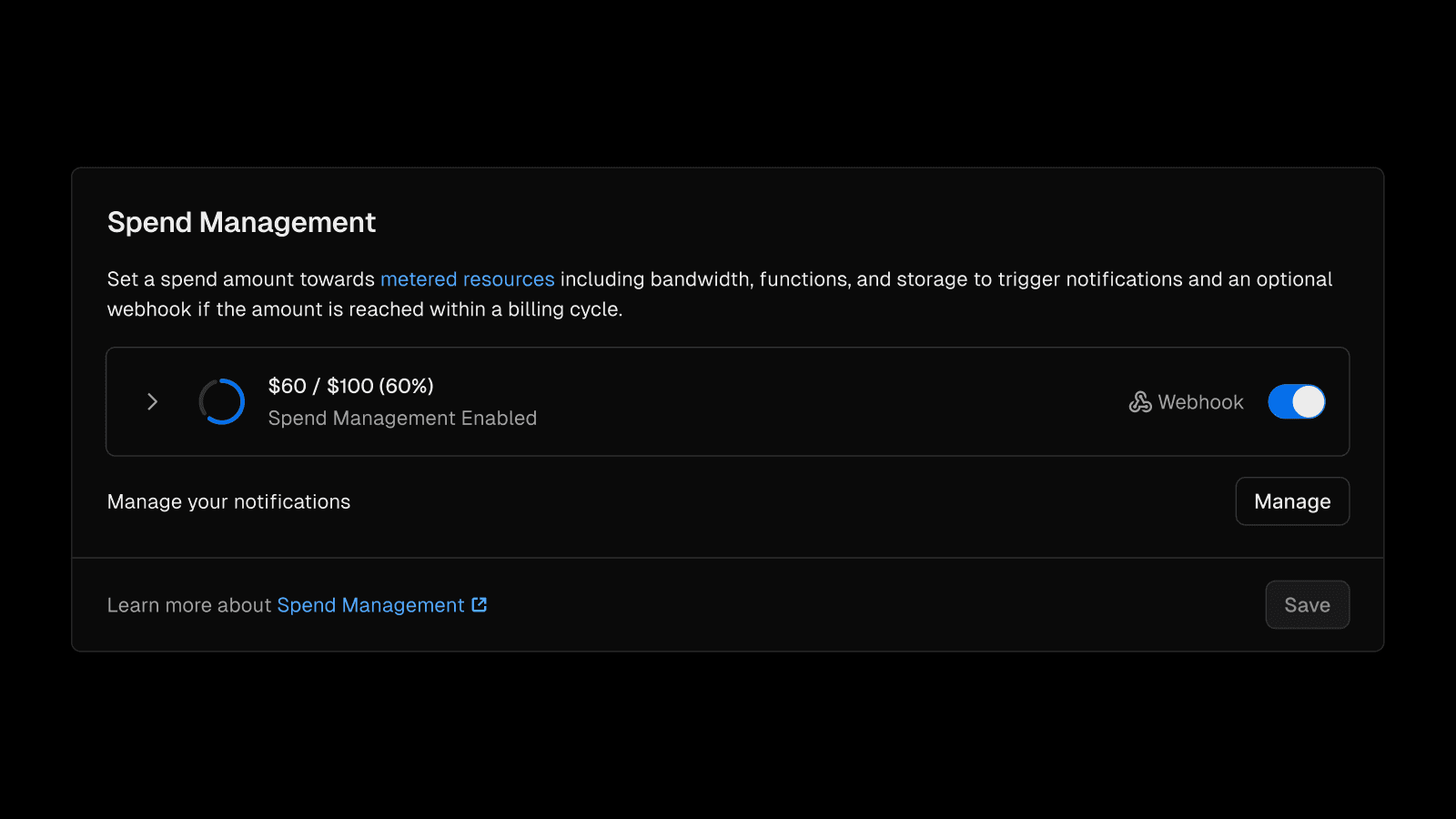Click the Set a spend amount towards text
1456x819 pixels.
click(240, 279)
